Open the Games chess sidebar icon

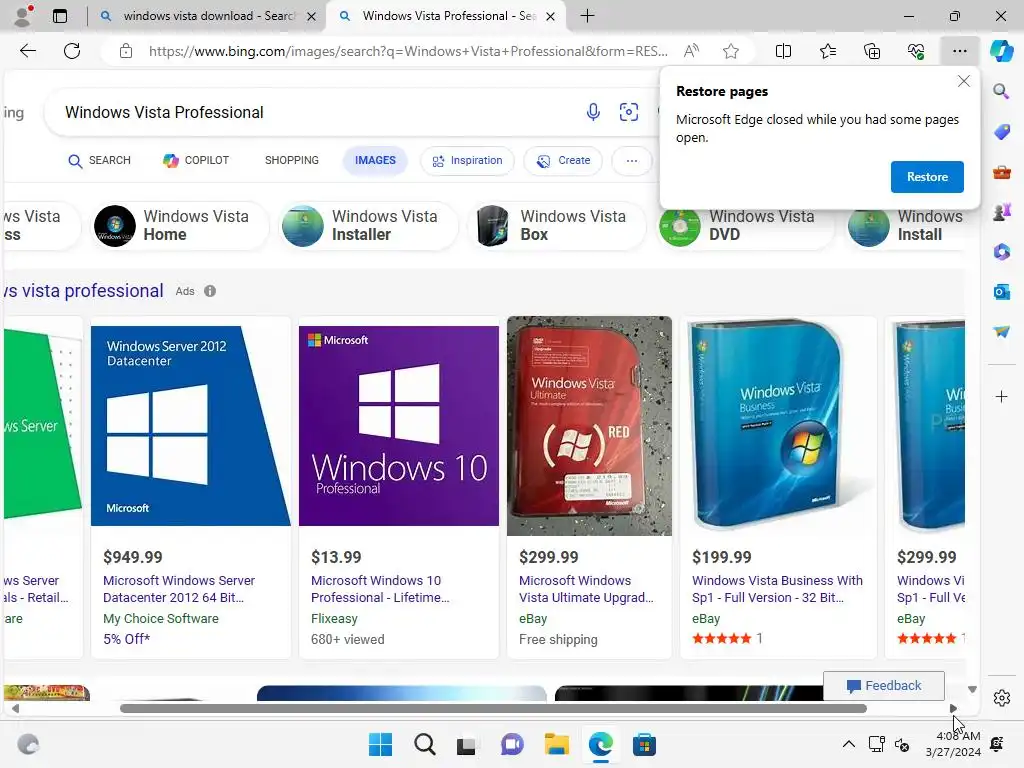click(1001, 212)
